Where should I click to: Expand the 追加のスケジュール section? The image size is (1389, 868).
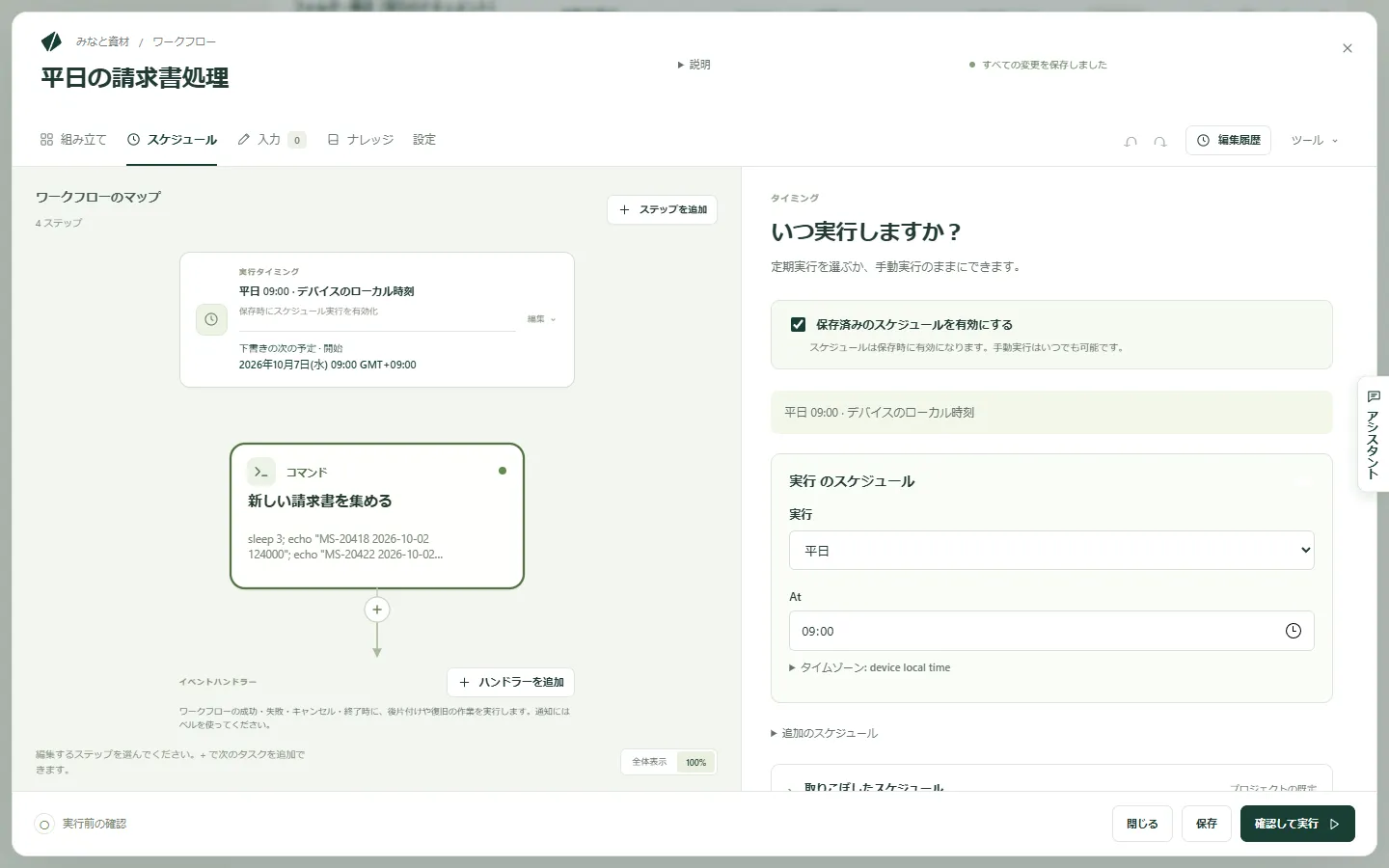[x=825, y=733]
